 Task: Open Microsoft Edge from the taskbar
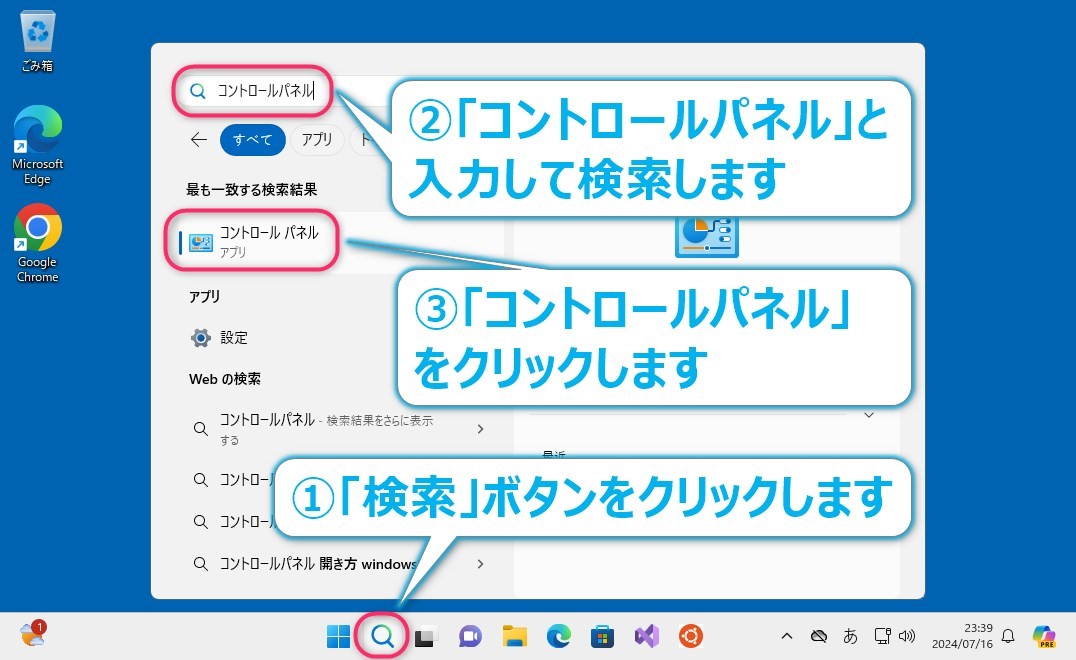[x=558, y=635]
